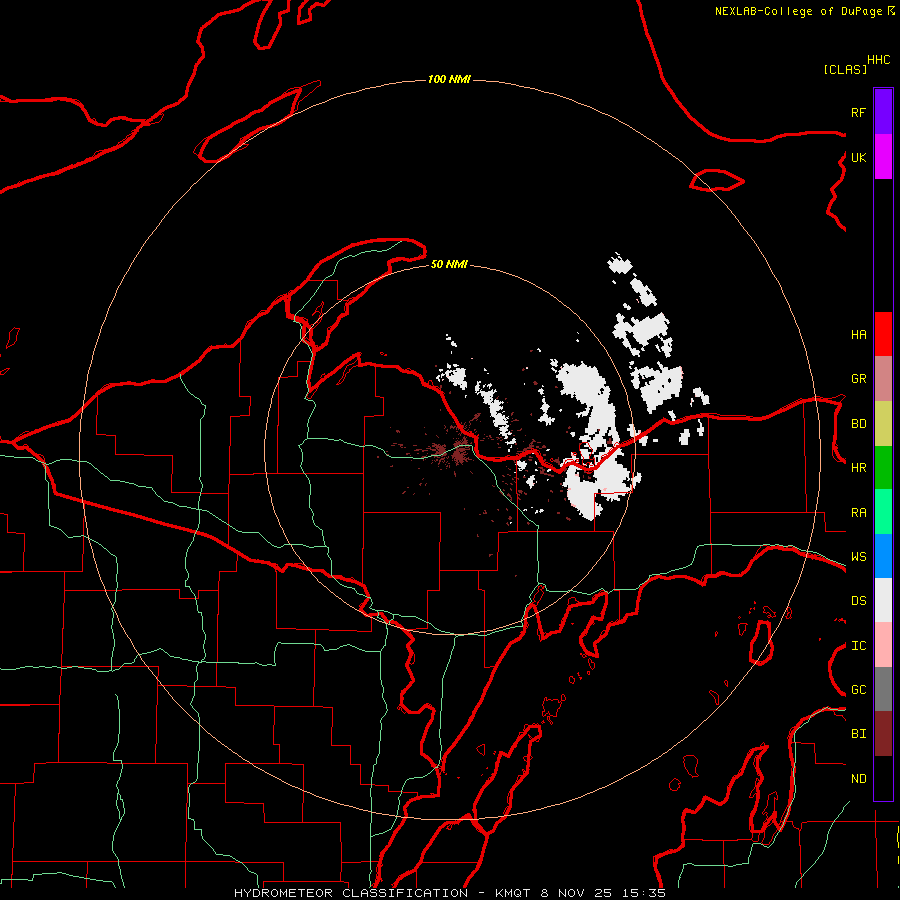The width and height of the screenshot is (900, 900).
Task: Click the 15:35 timestamp
Action: pos(643,893)
